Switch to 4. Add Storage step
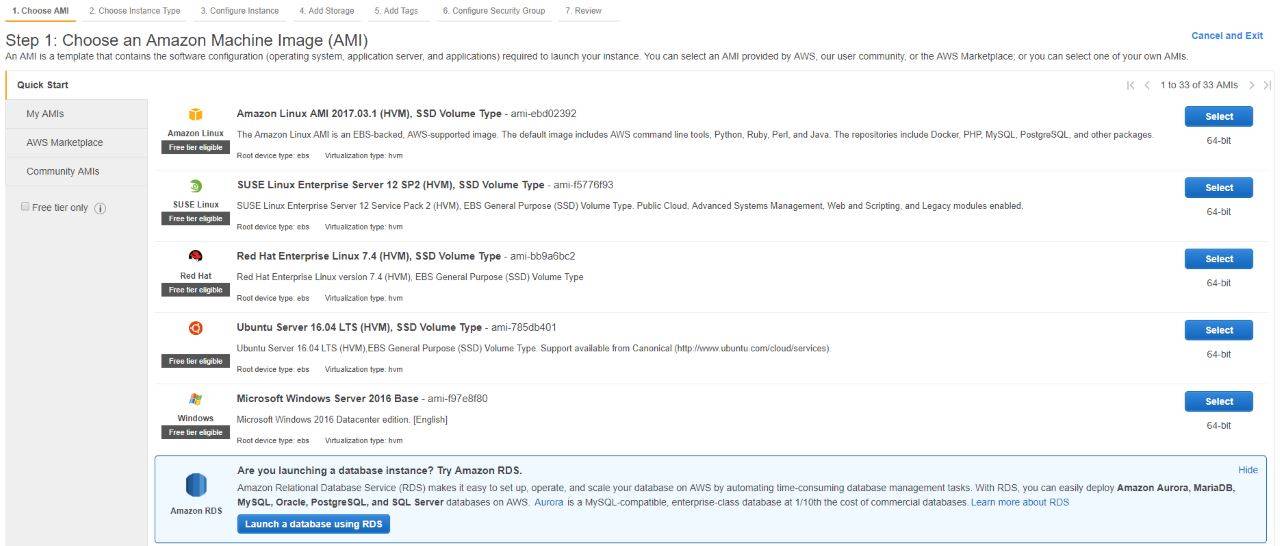The height and width of the screenshot is (546, 1280). coord(327,10)
